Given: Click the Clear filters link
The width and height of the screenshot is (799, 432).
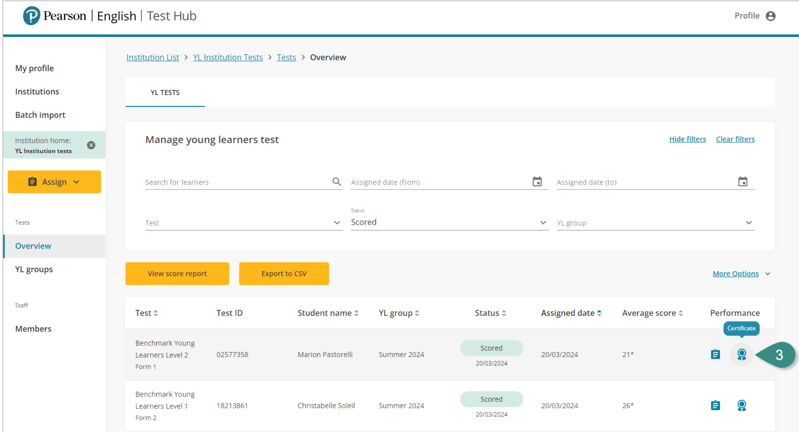Looking at the screenshot, I should pyautogui.click(x=735, y=139).
